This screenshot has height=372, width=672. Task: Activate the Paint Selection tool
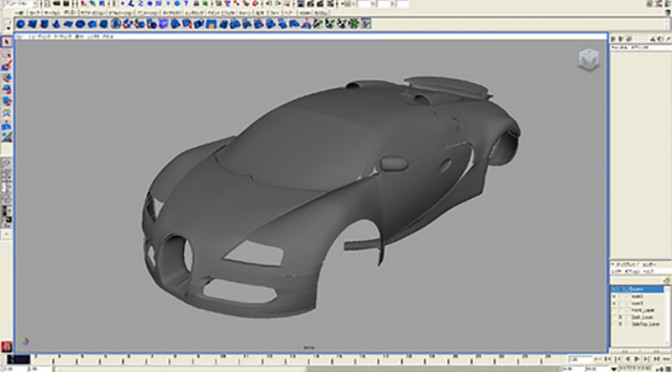(x=6, y=66)
